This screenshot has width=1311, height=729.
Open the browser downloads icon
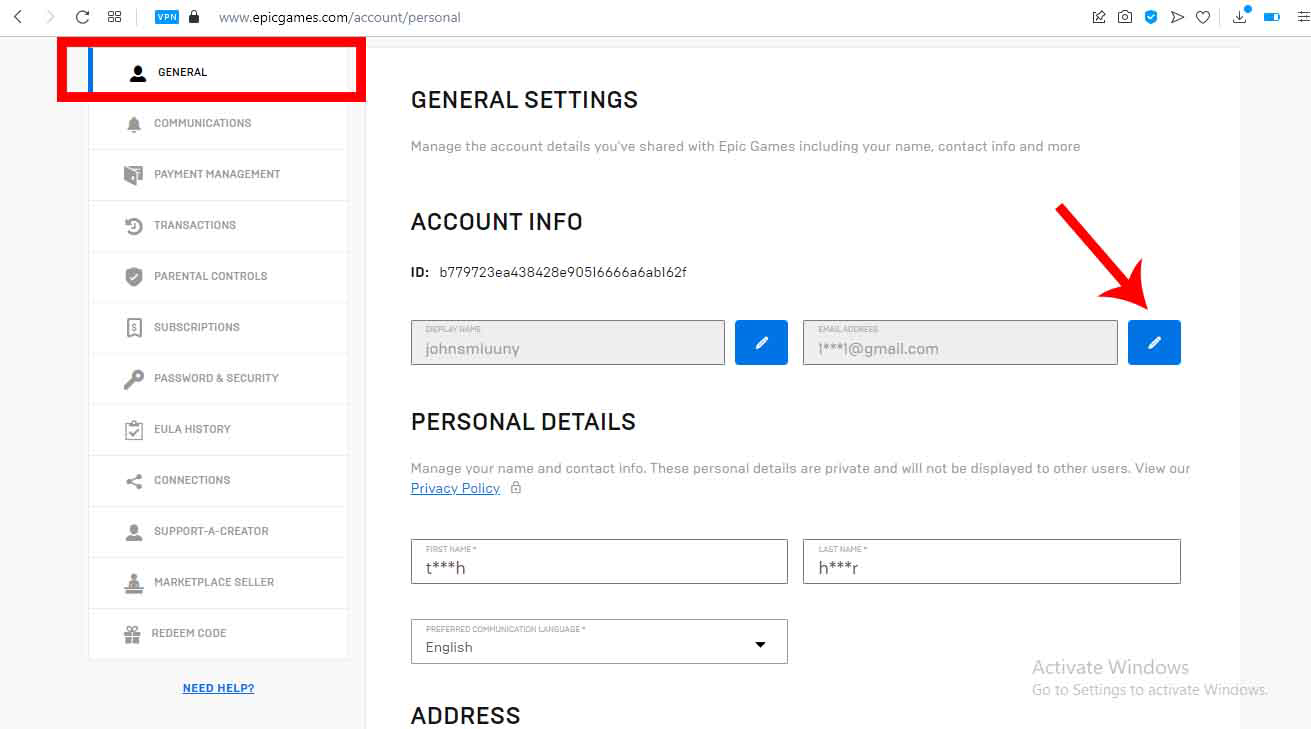pyautogui.click(x=1241, y=16)
